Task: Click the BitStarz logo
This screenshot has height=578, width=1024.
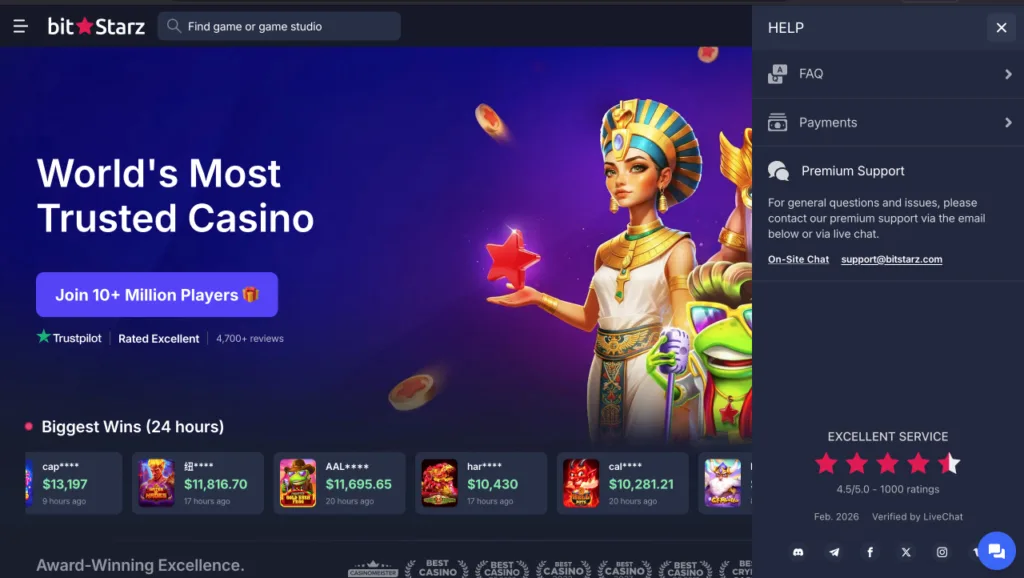Action: point(96,26)
